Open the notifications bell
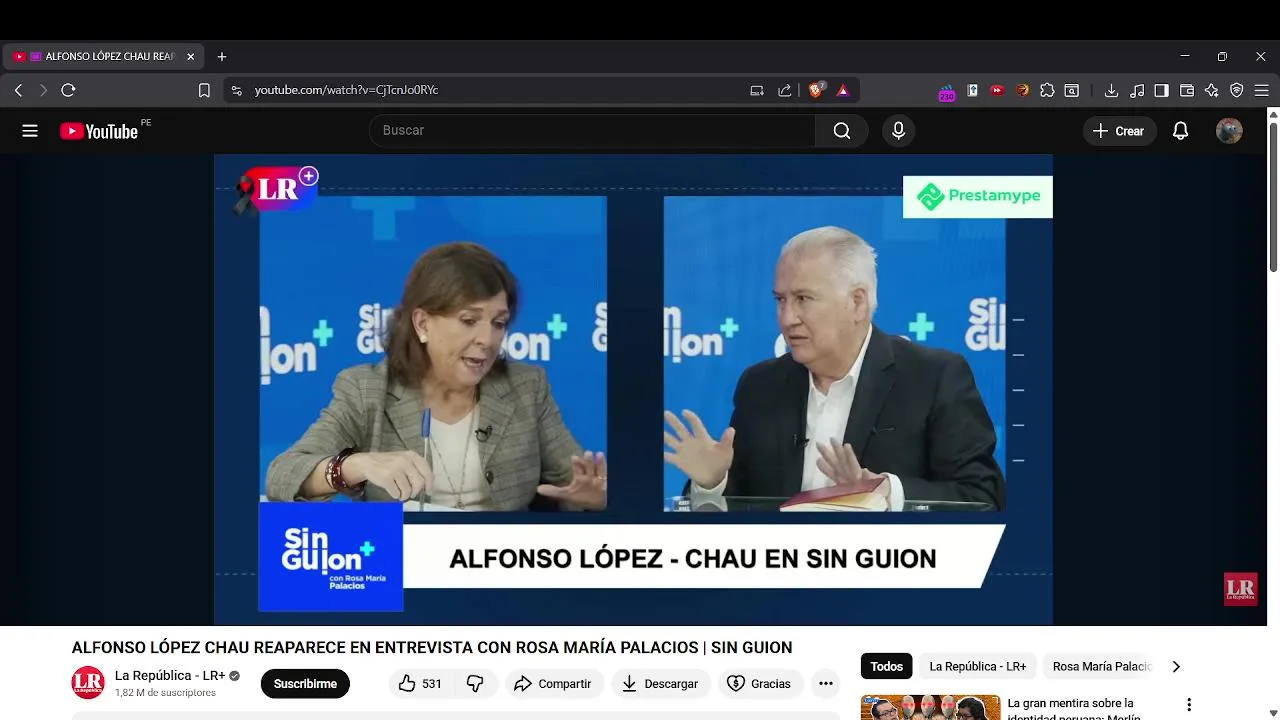 [x=1181, y=131]
